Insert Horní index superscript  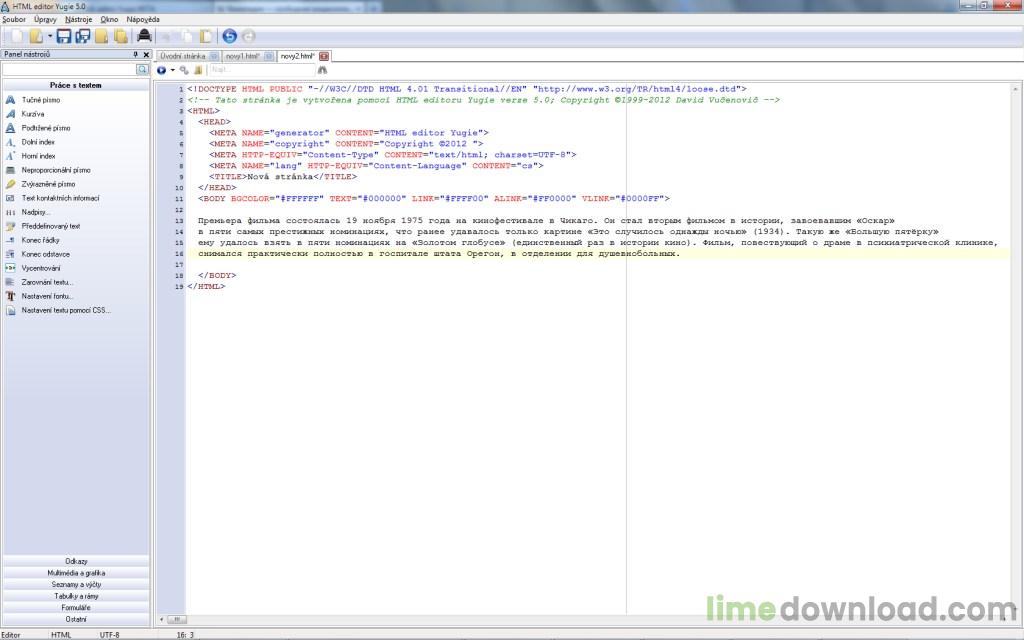coord(38,156)
